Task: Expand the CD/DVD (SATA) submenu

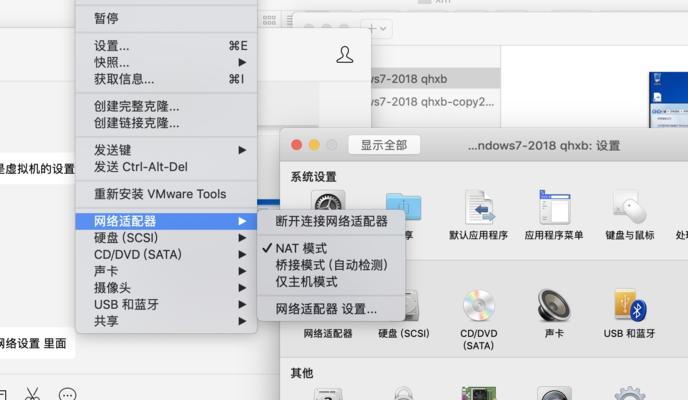Action: tap(166, 254)
